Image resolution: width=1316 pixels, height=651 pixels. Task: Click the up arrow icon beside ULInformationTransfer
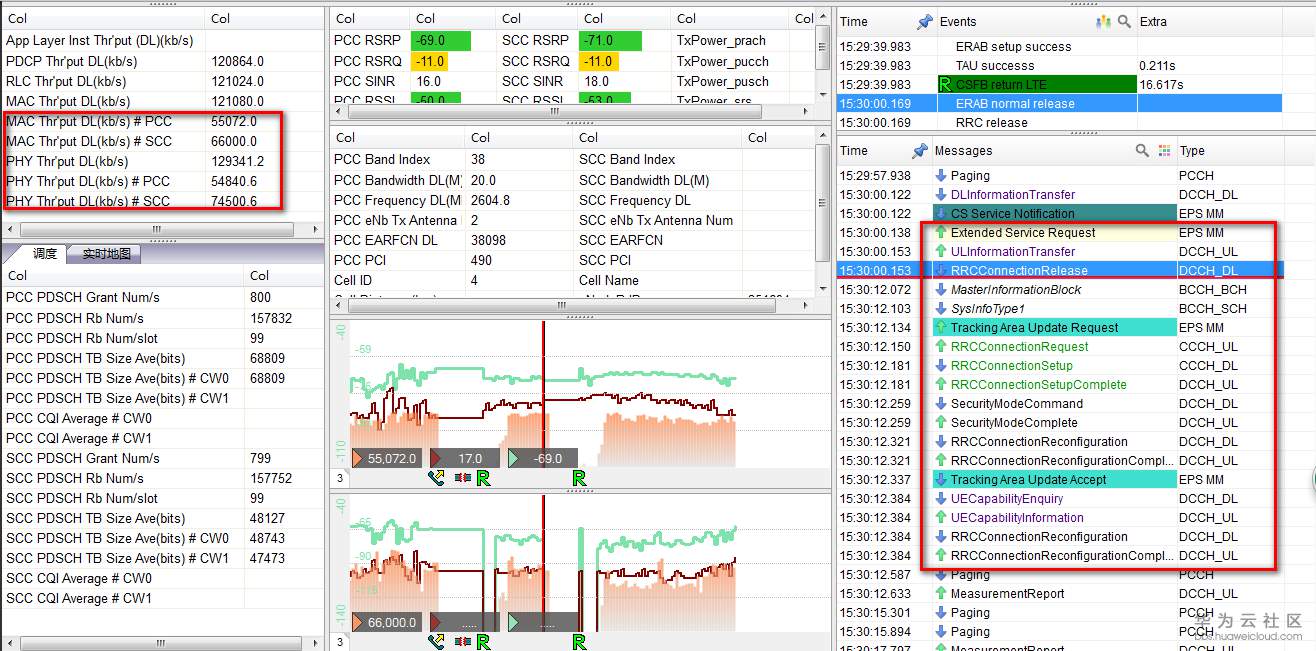click(x=941, y=252)
